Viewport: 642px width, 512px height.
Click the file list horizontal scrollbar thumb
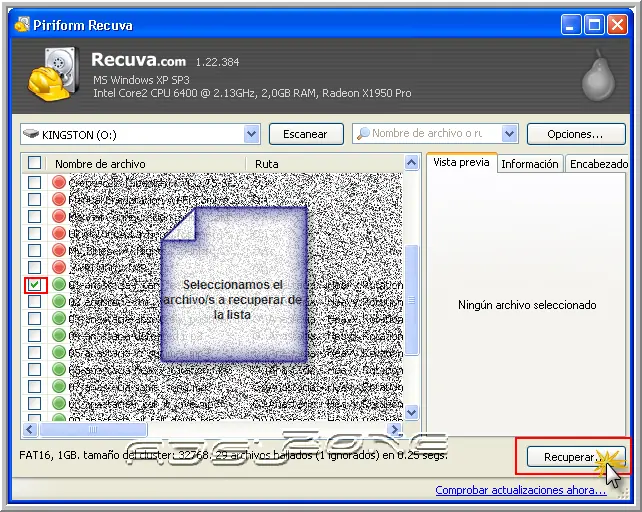pos(93,429)
